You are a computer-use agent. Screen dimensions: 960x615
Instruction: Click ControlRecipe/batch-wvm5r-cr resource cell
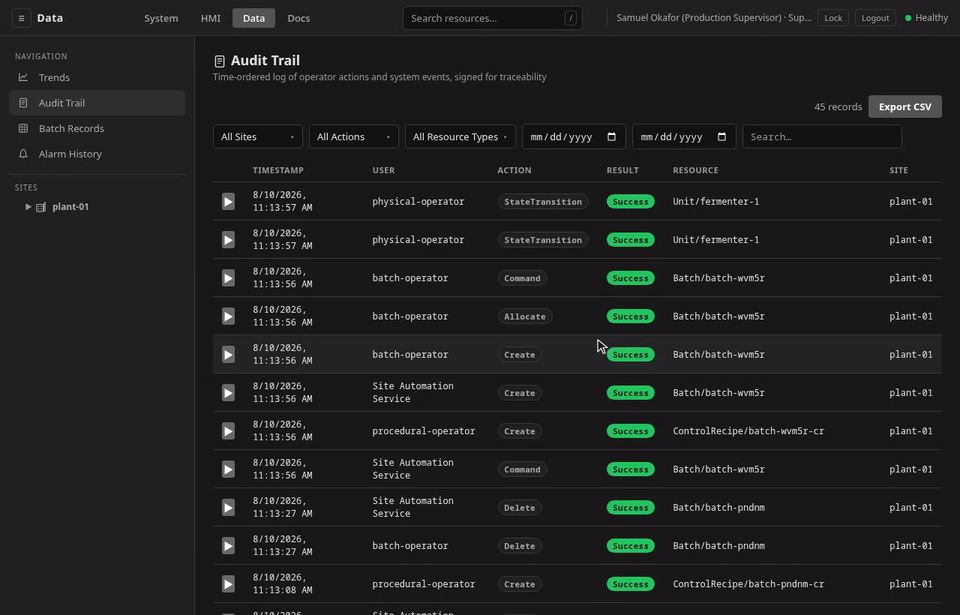(748, 431)
